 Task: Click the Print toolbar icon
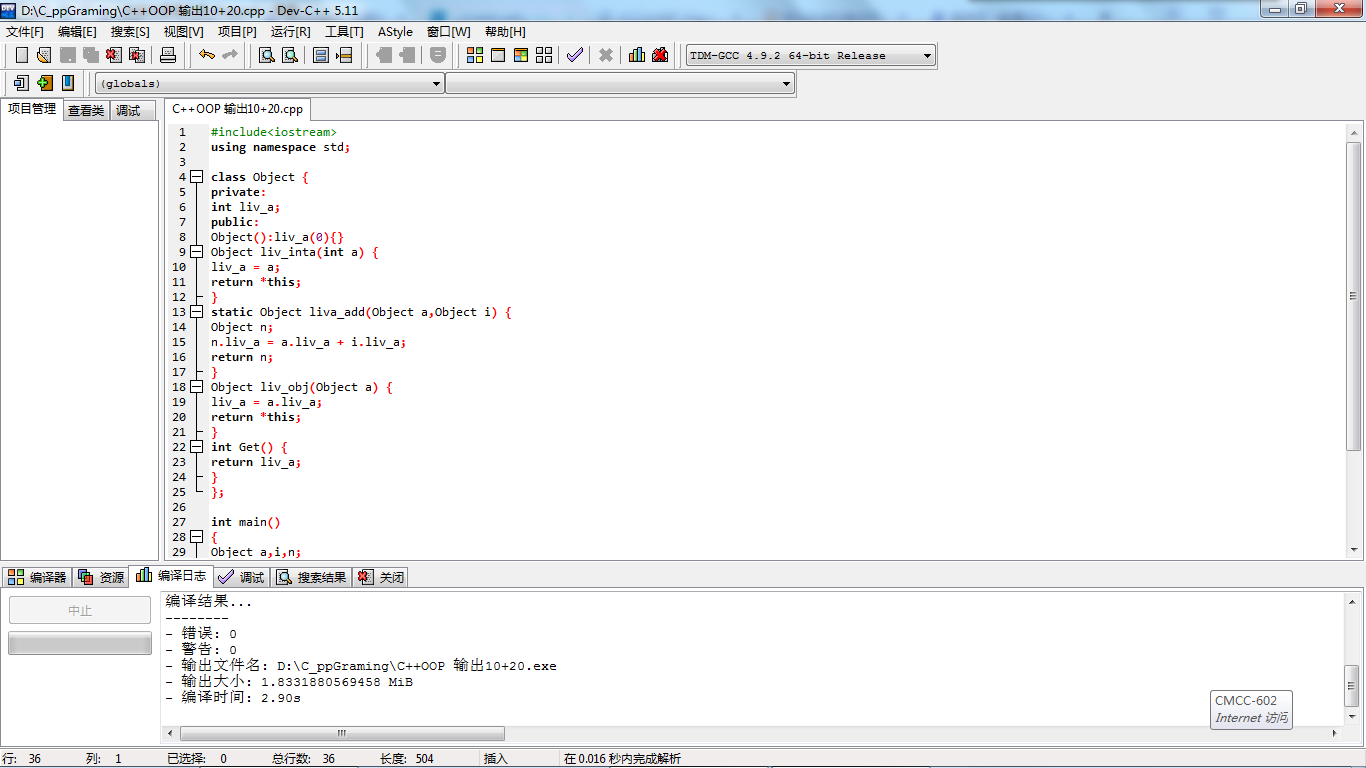[x=168, y=55]
